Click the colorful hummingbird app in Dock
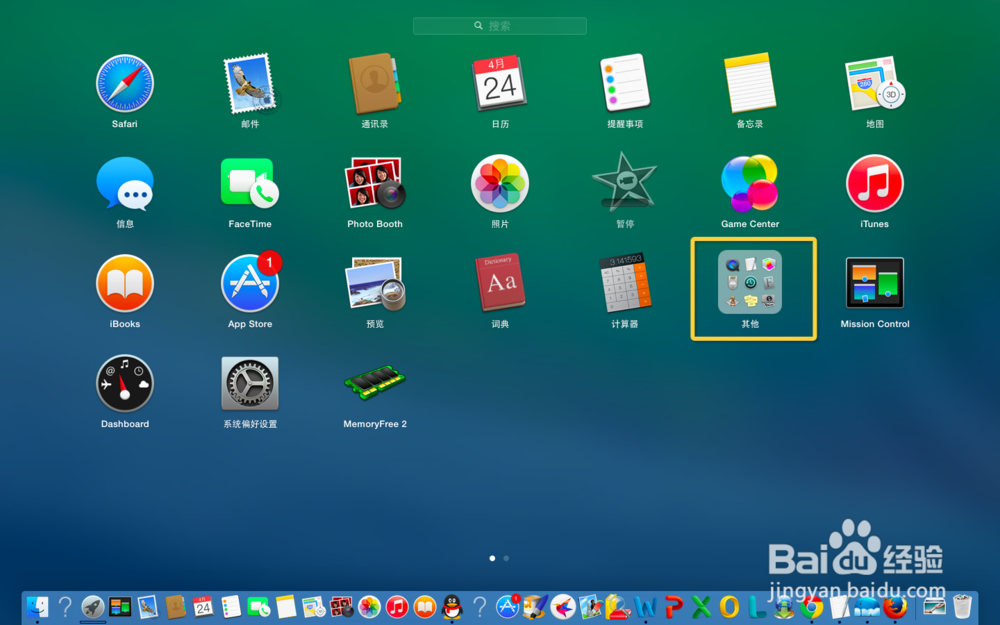 [563, 607]
